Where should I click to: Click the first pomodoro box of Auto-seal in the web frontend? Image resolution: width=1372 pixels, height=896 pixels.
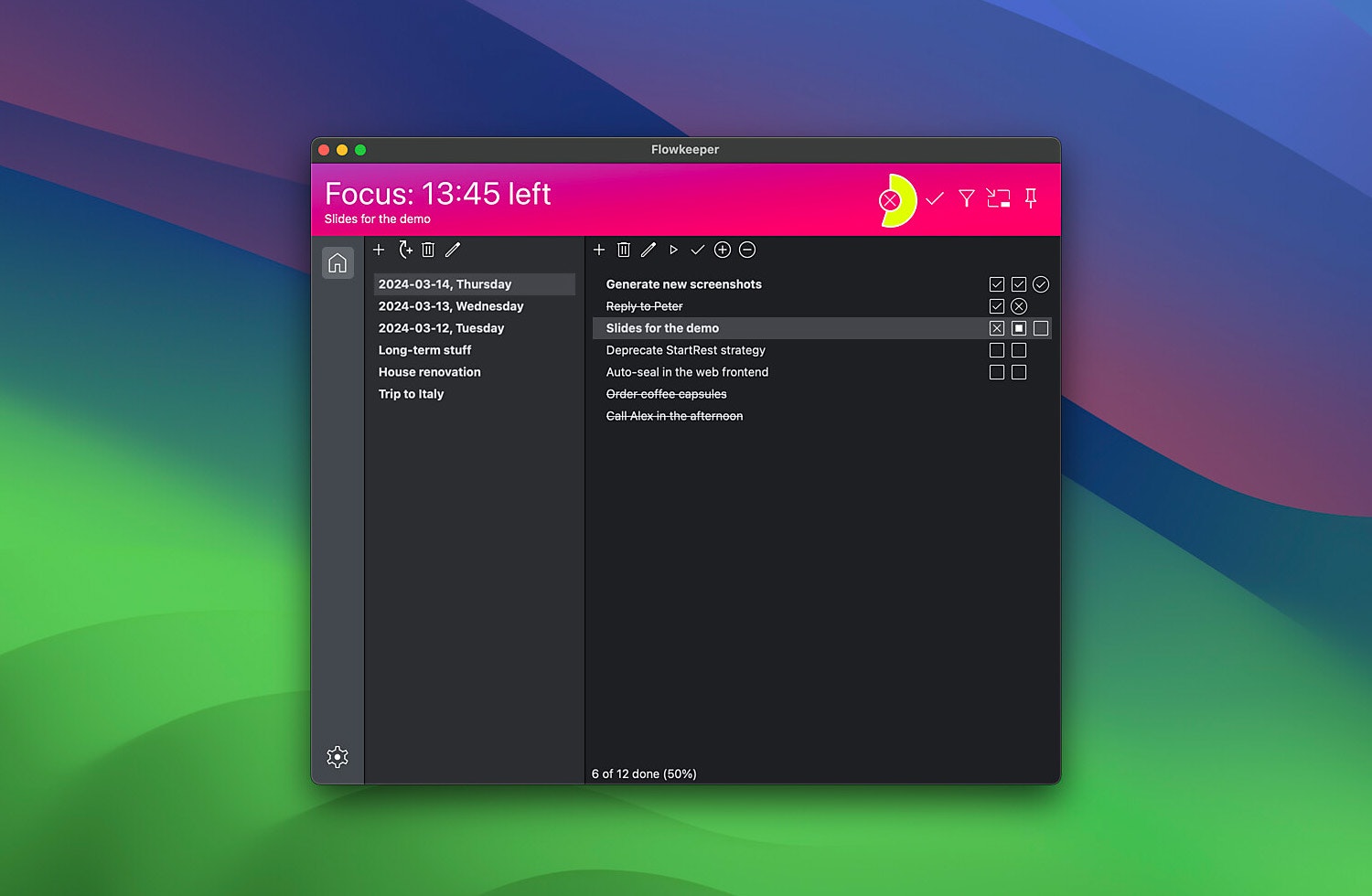tap(997, 372)
